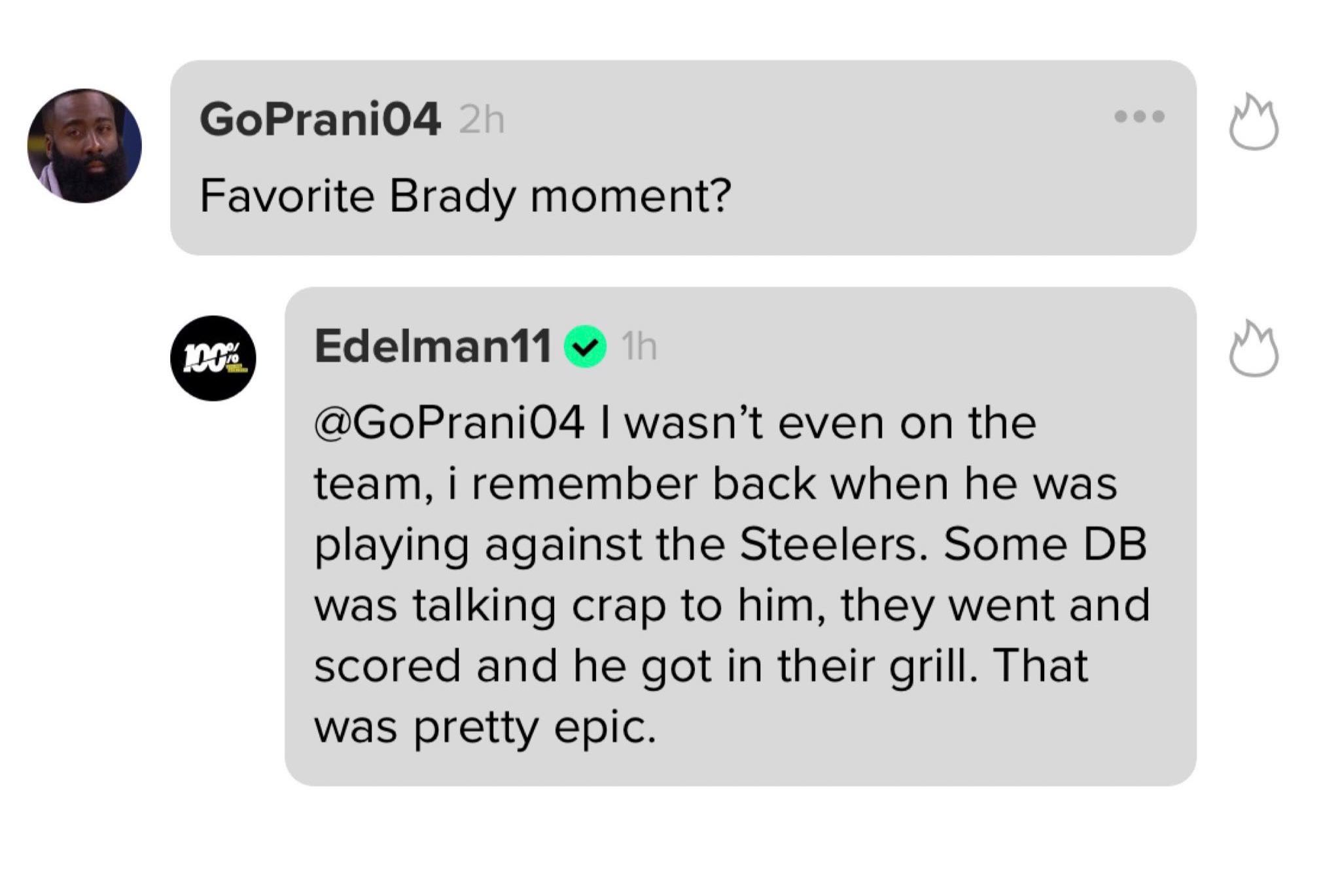This screenshot has height=896, width=1340.
Task: Click Edelman11's black 100% avatar
Action: [x=213, y=358]
